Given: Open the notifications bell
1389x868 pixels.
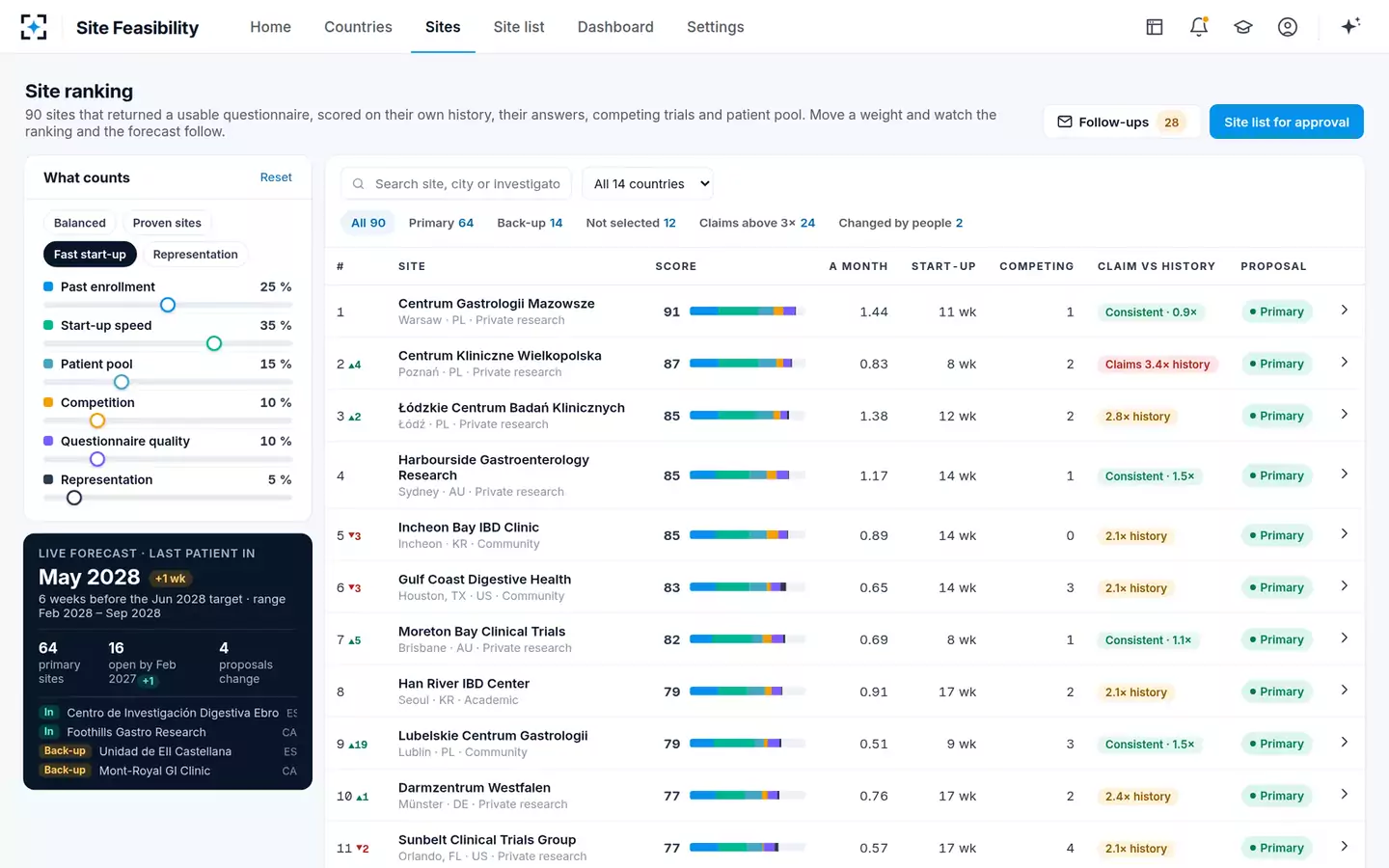Looking at the screenshot, I should [1199, 27].
